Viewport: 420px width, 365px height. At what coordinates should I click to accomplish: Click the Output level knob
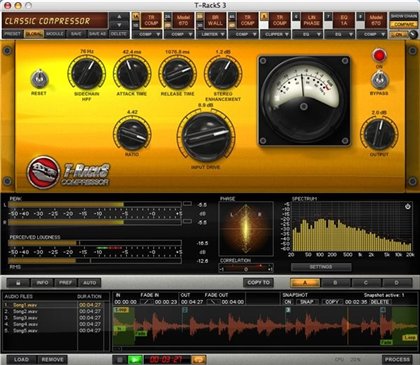pos(379,134)
